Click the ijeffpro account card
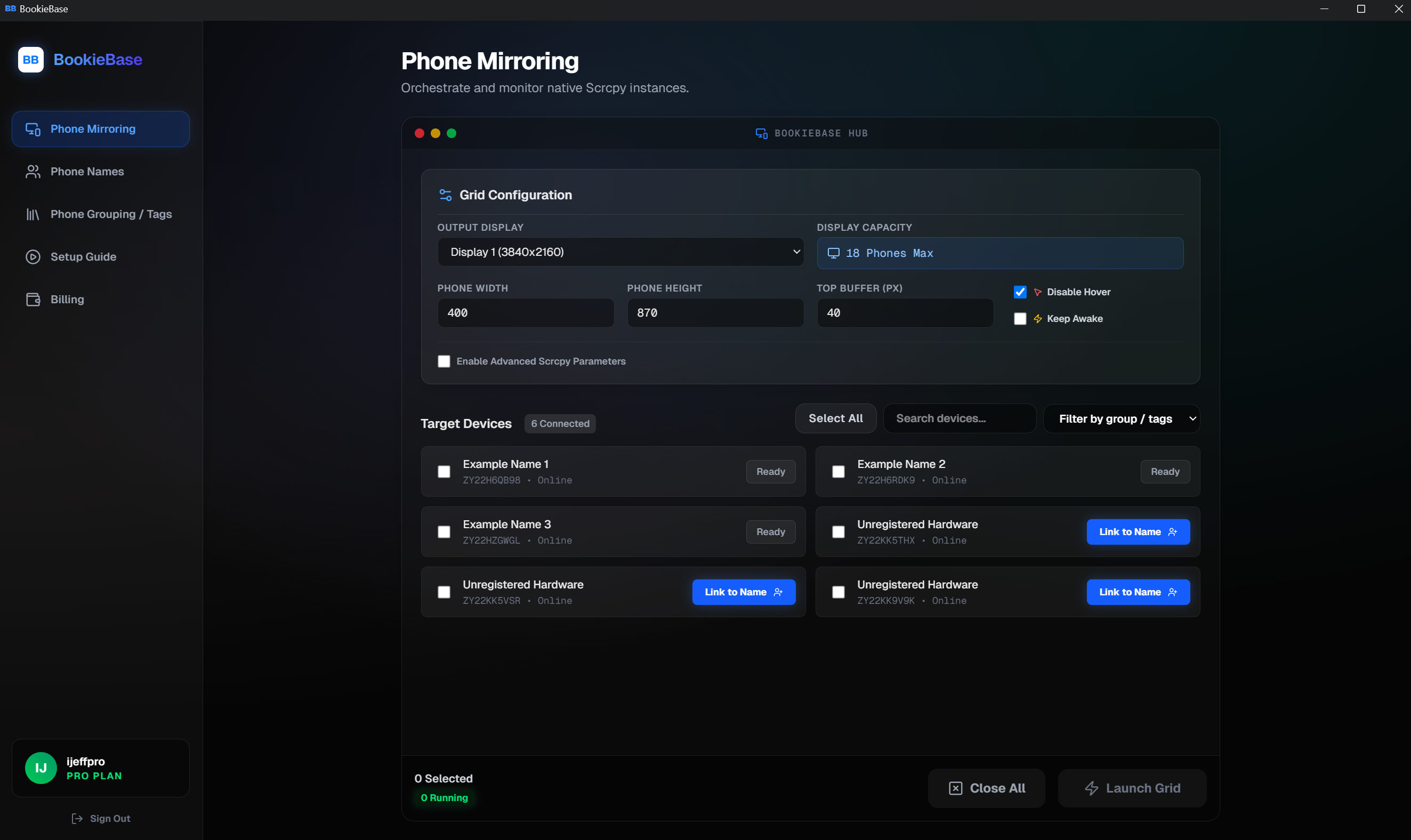Image resolution: width=1411 pixels, height=840 pixels. 101,768
